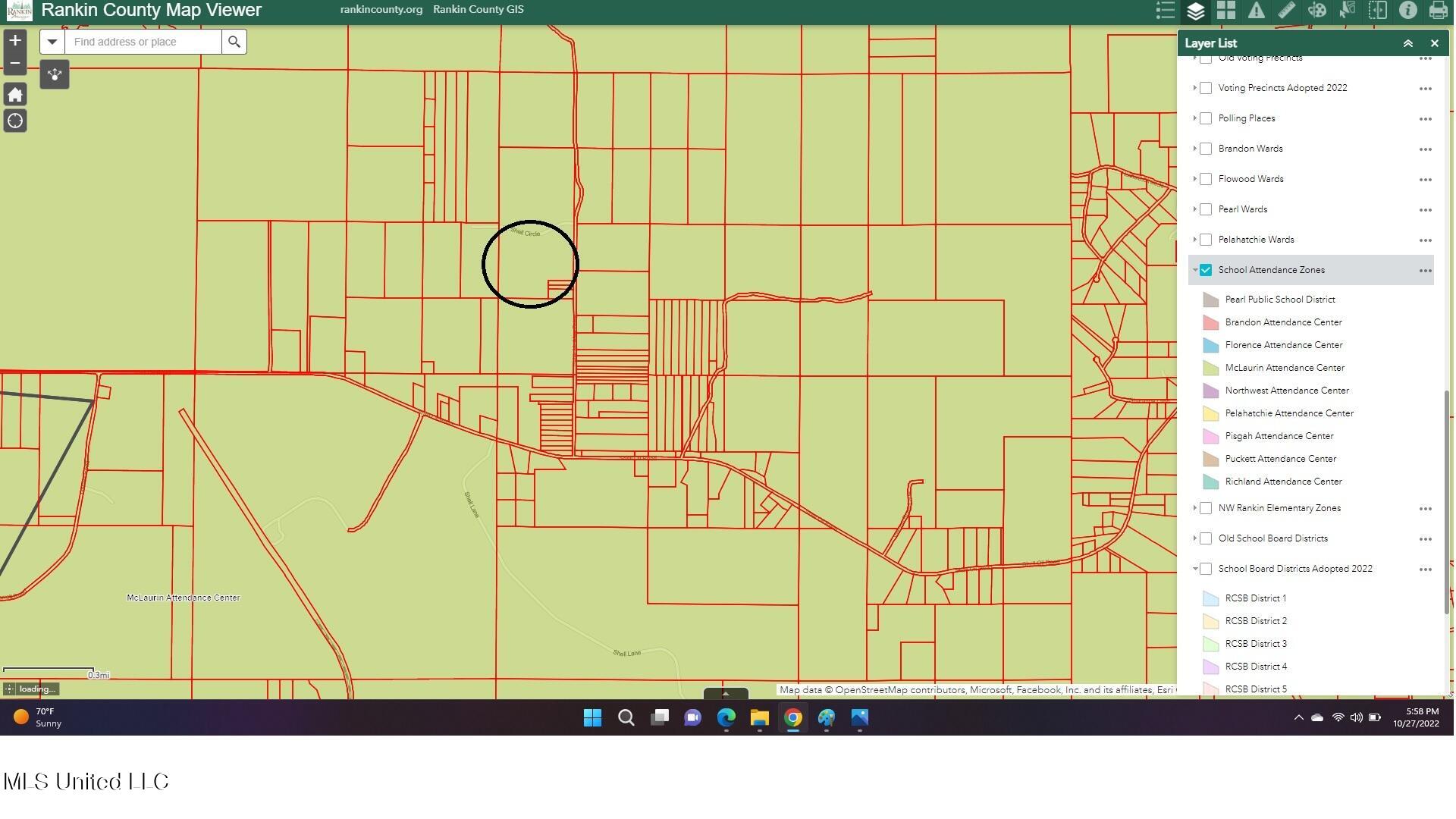Collapse the Layer List panel
Image resolution: width=1456 pixels, height=819 pixels.
pyautogui.click(x=1408, y=43)
